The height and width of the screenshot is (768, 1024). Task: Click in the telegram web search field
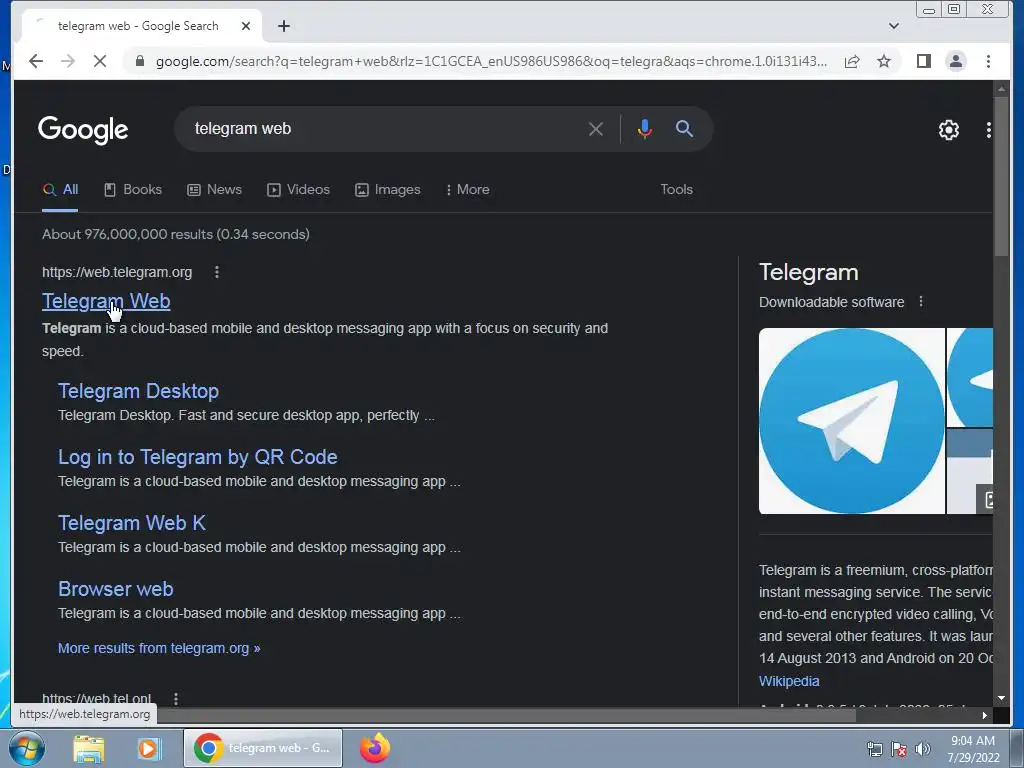click(x=385, y=129)
